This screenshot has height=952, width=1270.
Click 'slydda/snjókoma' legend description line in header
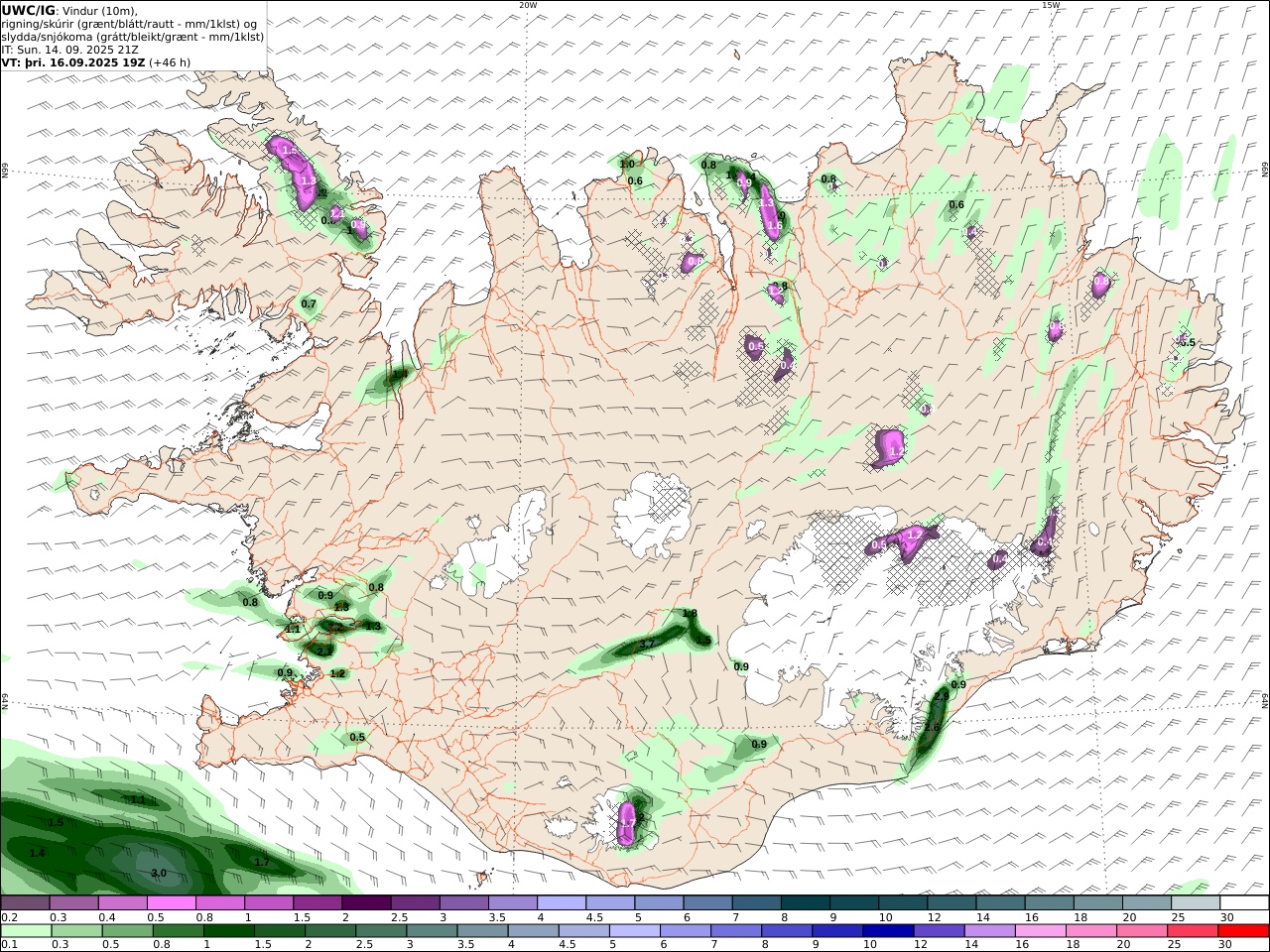(133, 36)
